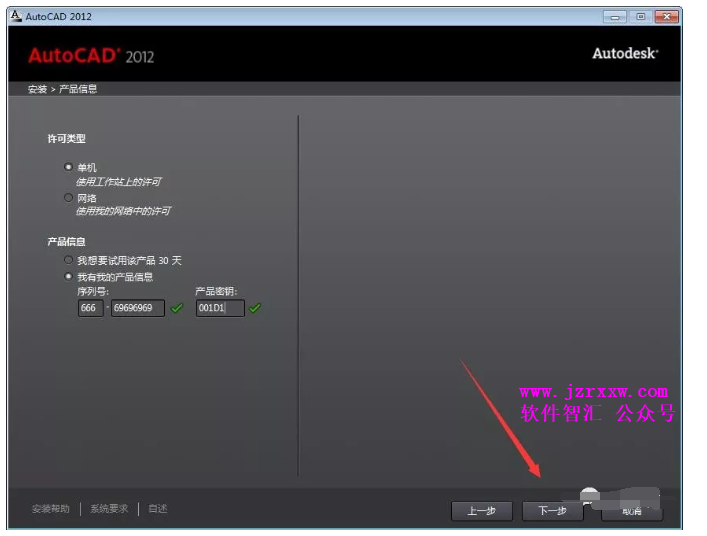
Task: Click the 下一步 next button
Action: (552, 511)
